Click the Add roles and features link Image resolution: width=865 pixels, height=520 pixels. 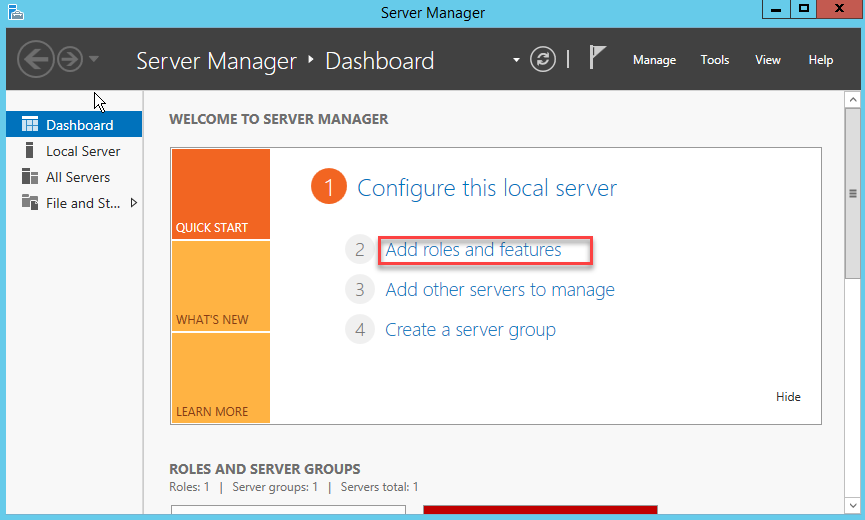(473, 250)
